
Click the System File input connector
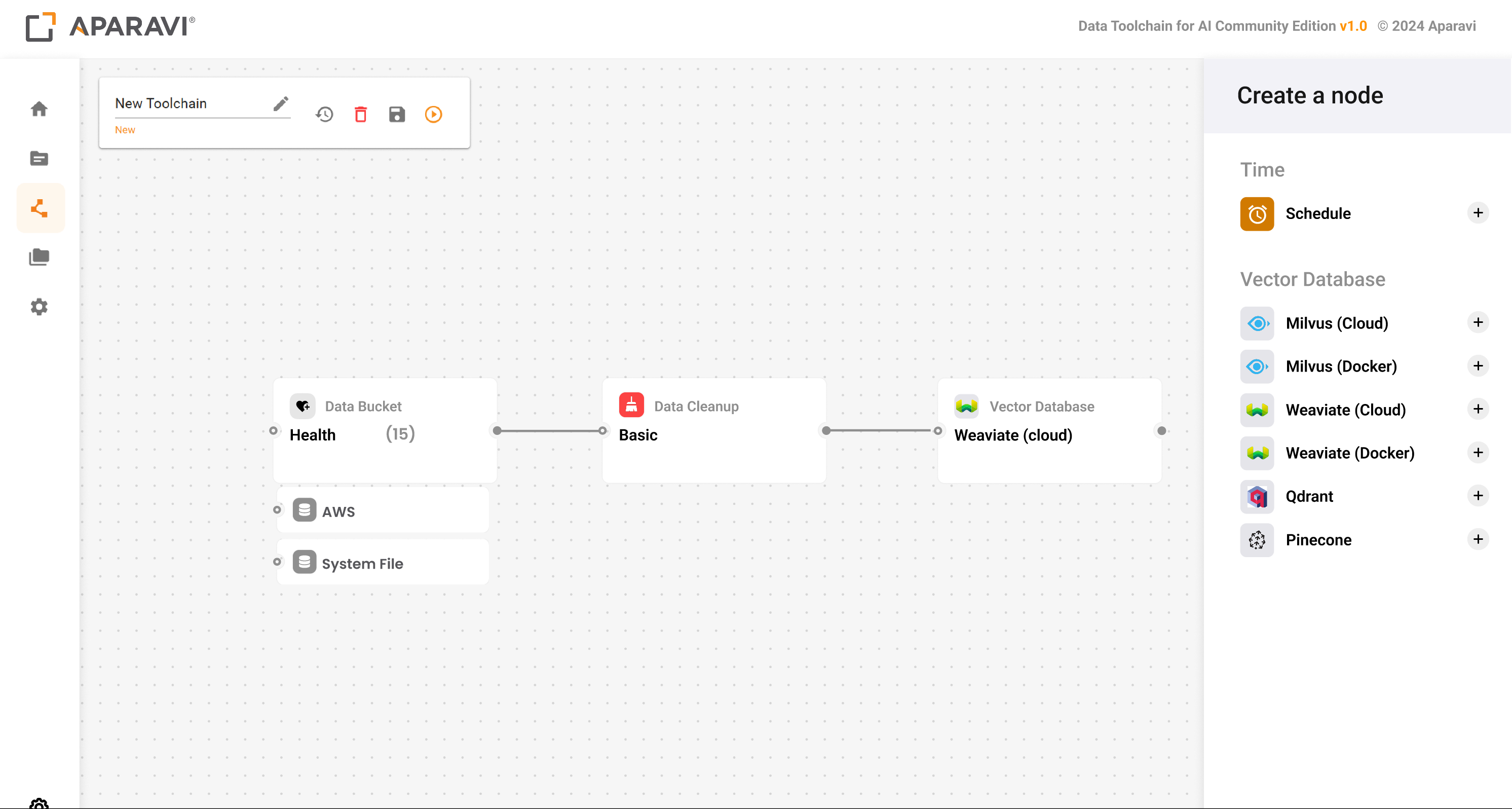click(277, 563)
